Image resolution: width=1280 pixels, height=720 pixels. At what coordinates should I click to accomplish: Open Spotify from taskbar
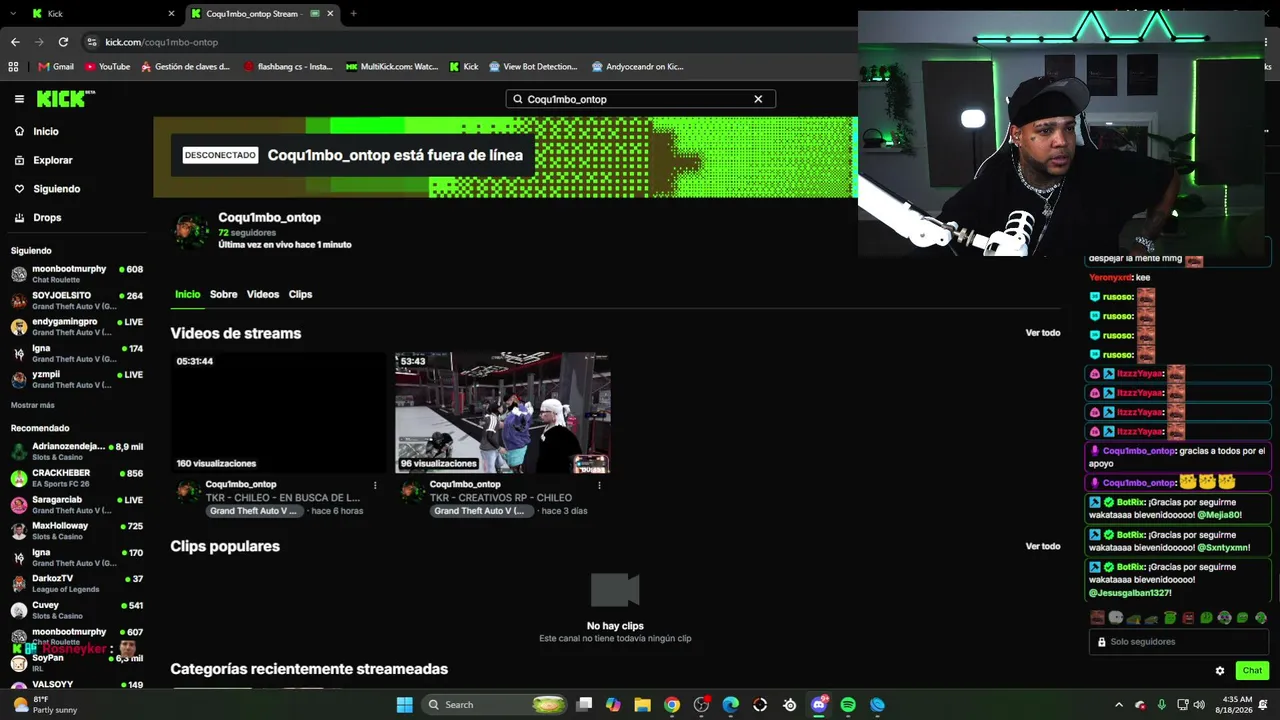pos(848,705)
